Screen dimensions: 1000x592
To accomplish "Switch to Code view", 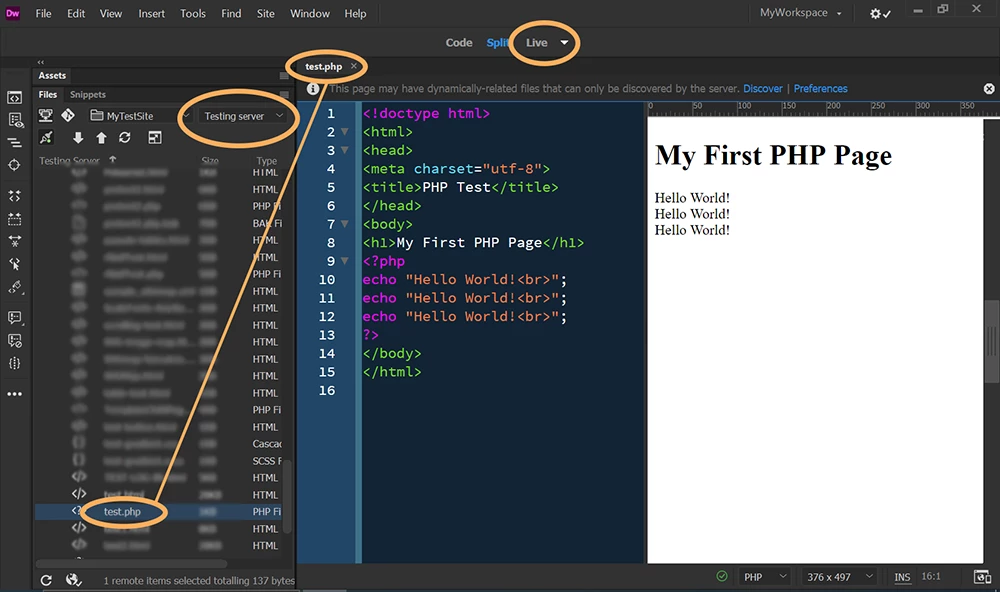I will (x=459, y=43).
